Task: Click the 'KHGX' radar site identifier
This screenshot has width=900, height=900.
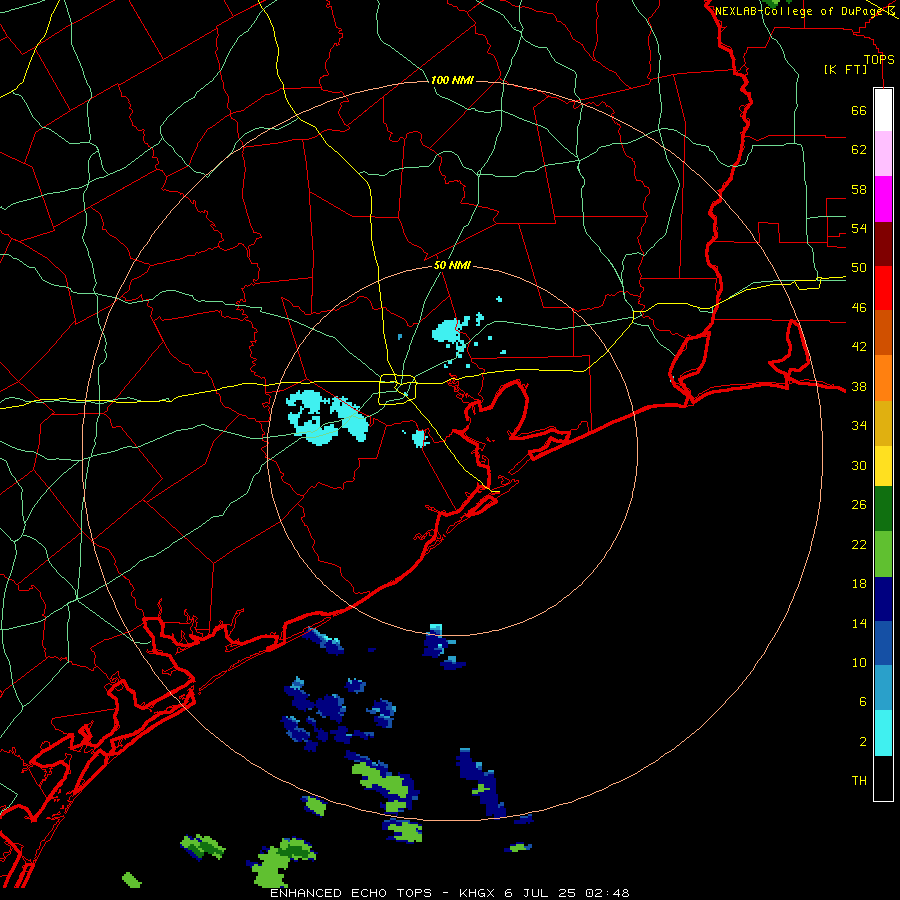Action: click(478, 893)
